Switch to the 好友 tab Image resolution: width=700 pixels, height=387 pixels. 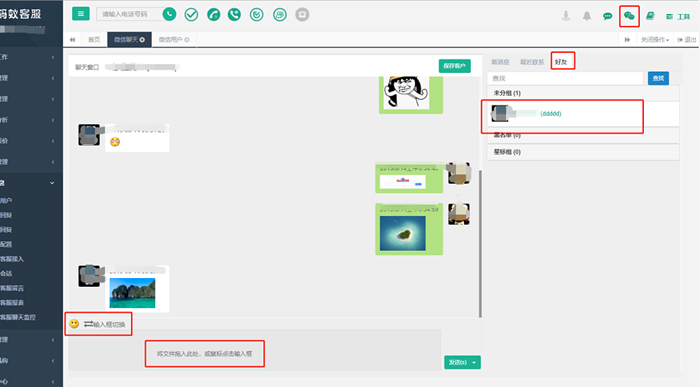[x=561, y=62]
